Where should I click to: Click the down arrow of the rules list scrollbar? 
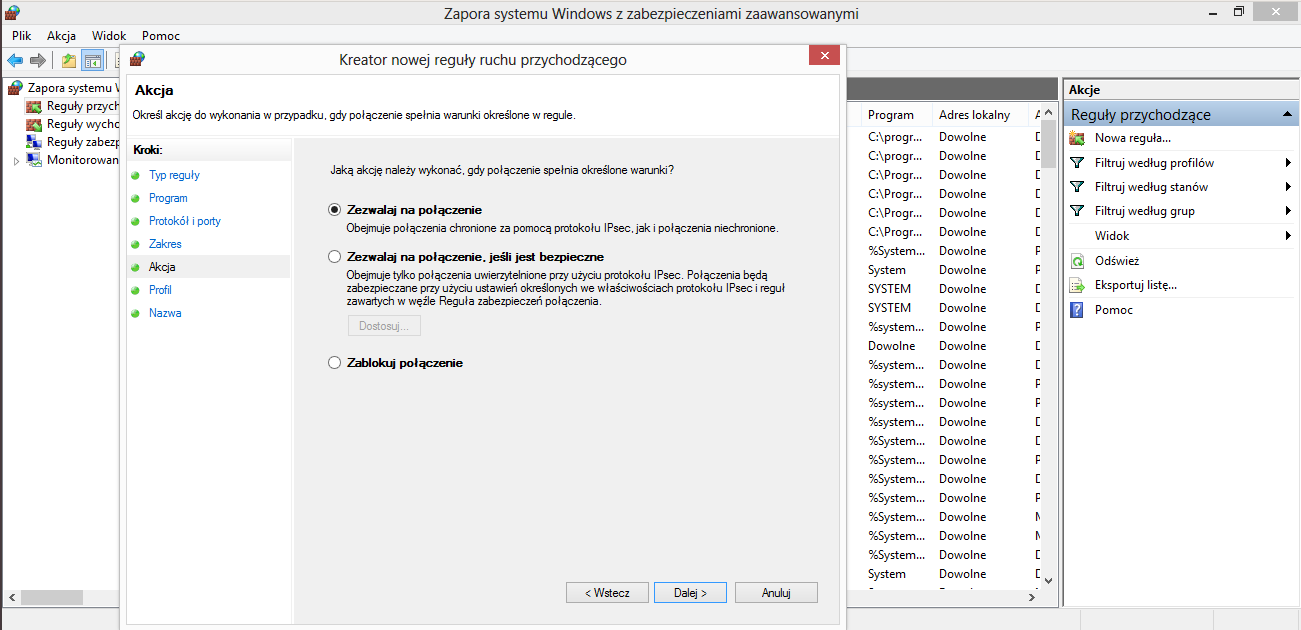pos(1048,579)
